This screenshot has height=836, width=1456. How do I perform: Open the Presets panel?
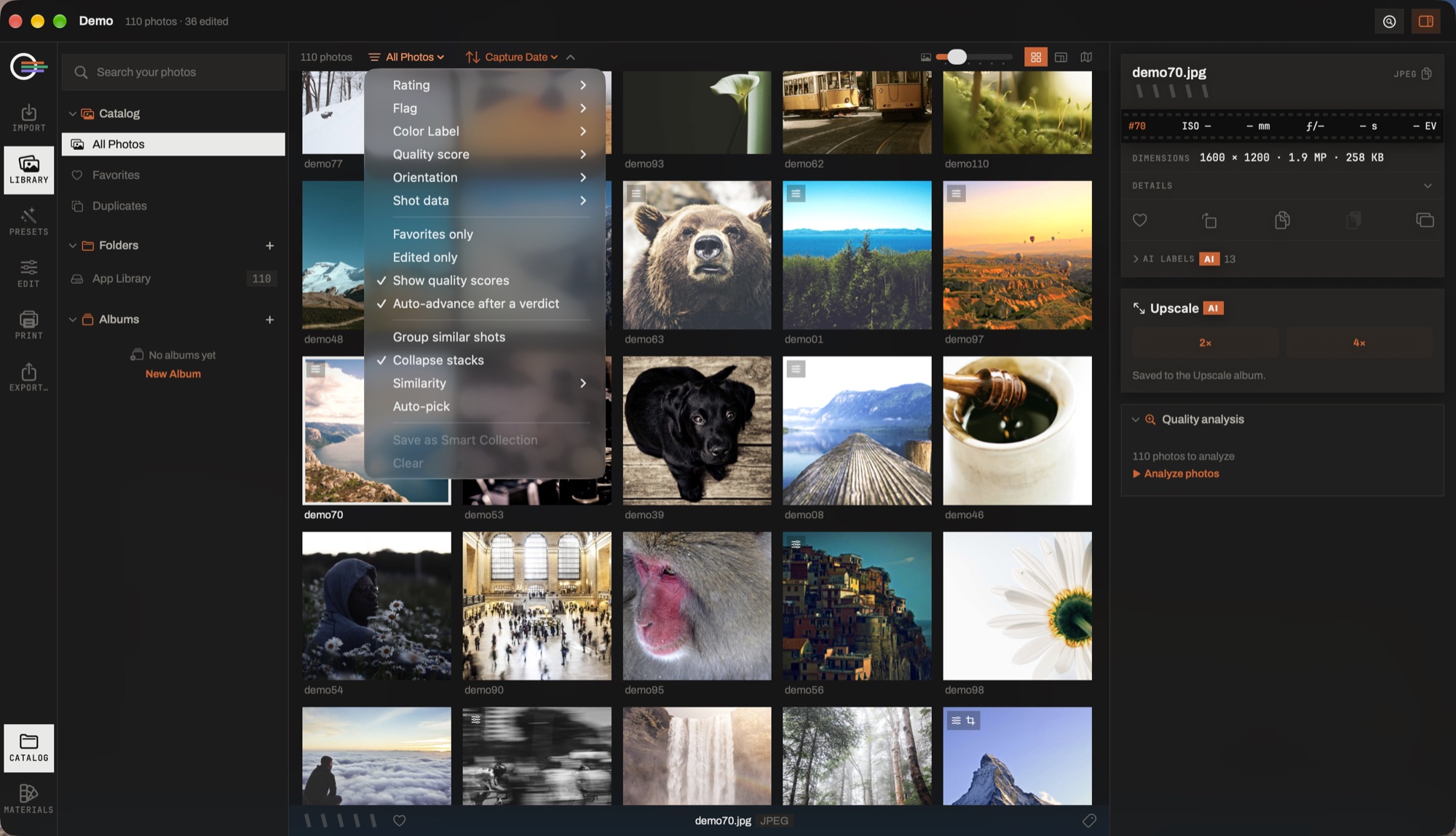pos(28,222)
